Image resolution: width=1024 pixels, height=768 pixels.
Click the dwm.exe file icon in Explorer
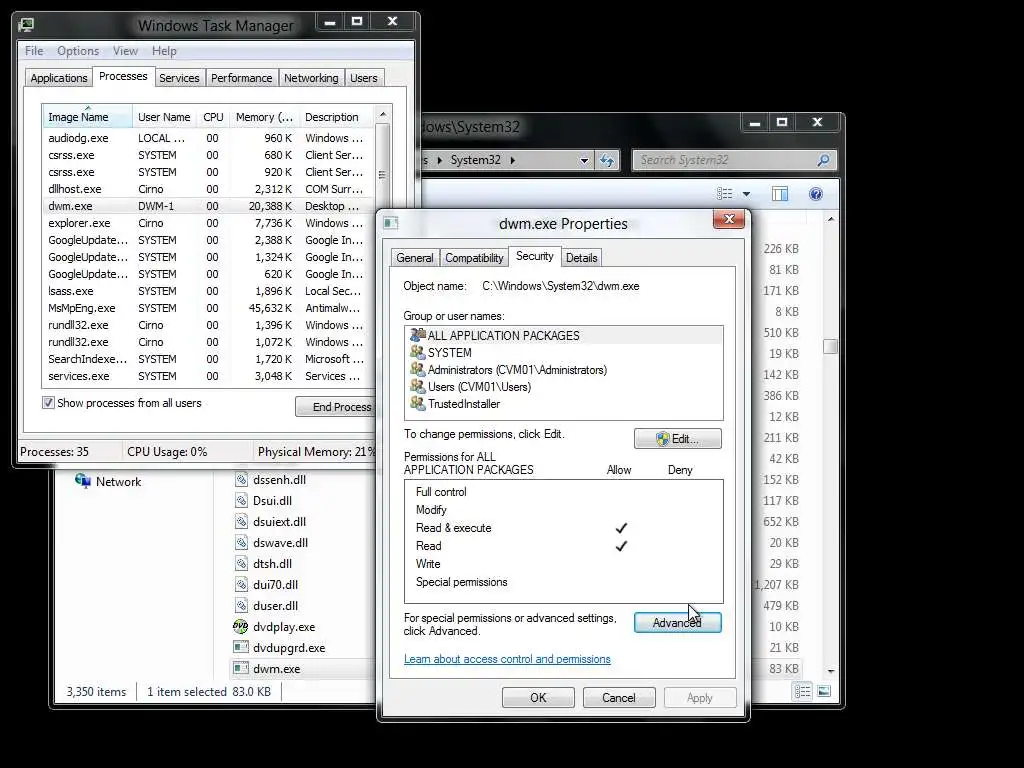click(x=241, y=668)
